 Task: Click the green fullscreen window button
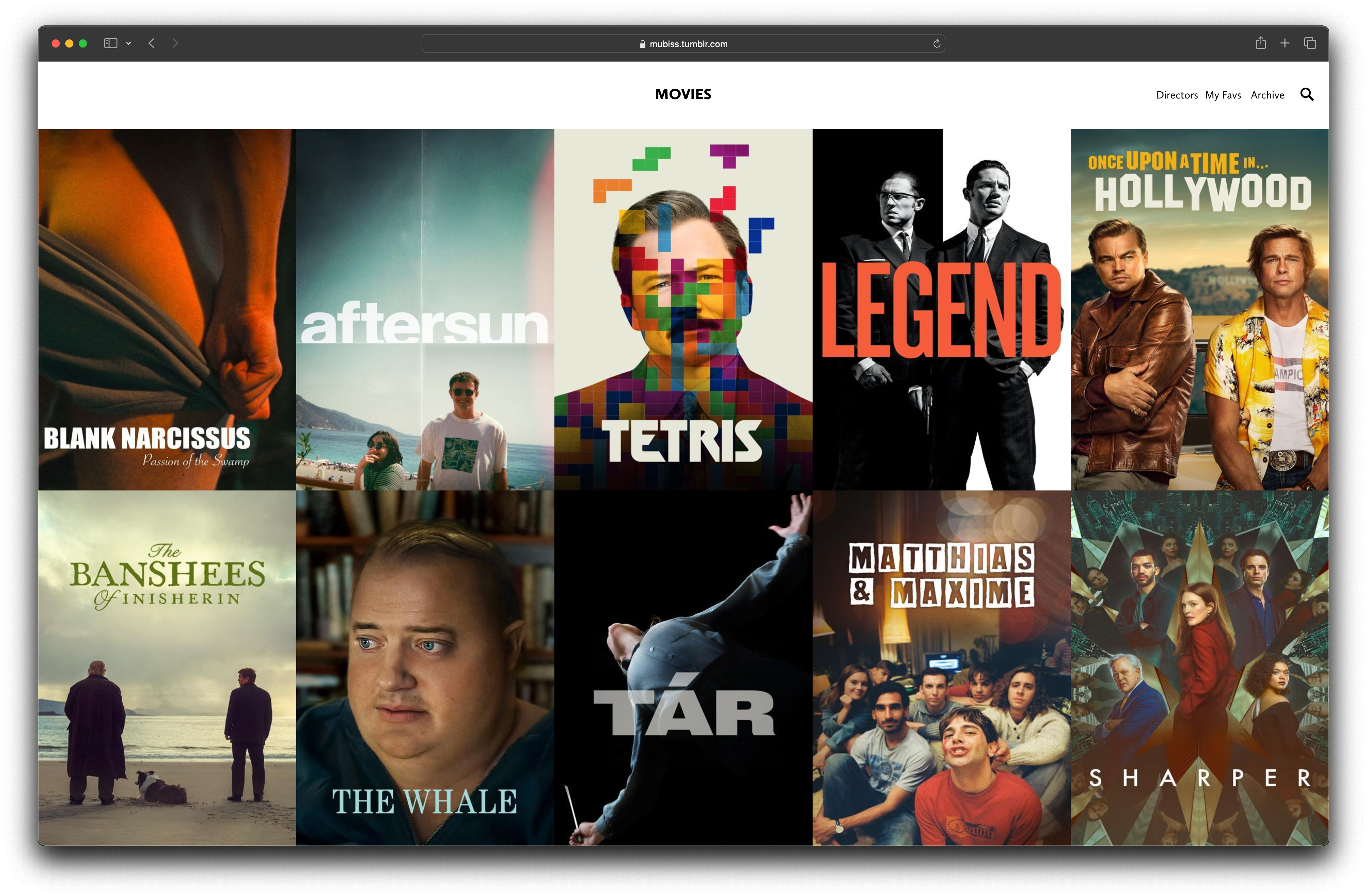pyautogui.click(x=83, y=44)
